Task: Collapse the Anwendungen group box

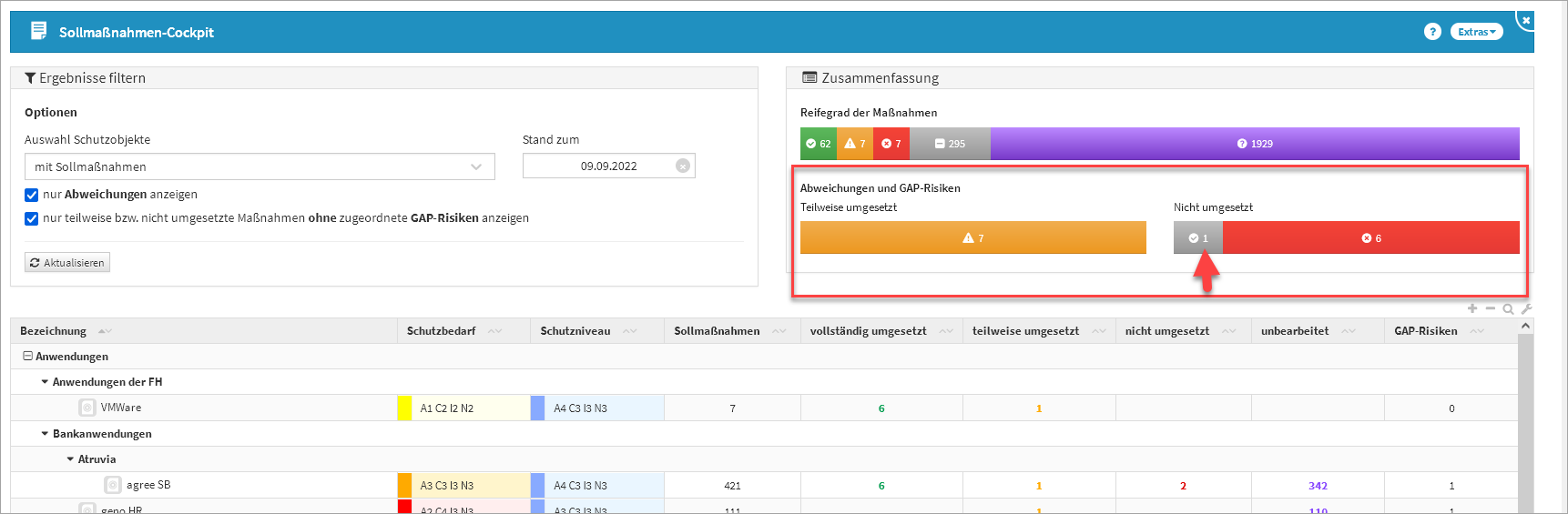Action: [x=27, y=357]
